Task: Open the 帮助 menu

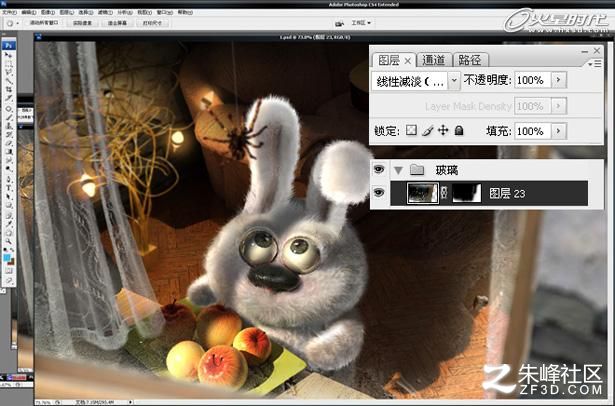Action: [185, 13]
